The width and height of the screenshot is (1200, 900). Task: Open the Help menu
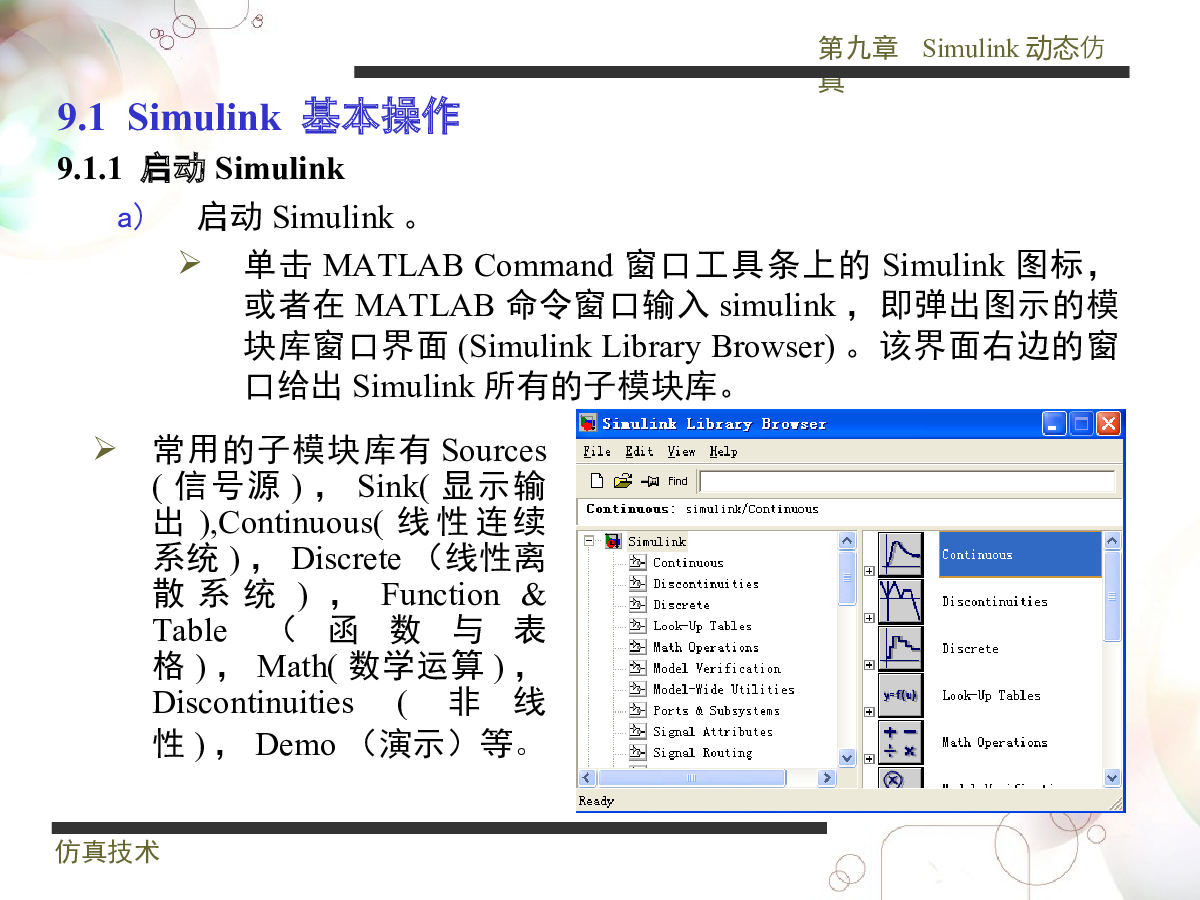point(724,452)
